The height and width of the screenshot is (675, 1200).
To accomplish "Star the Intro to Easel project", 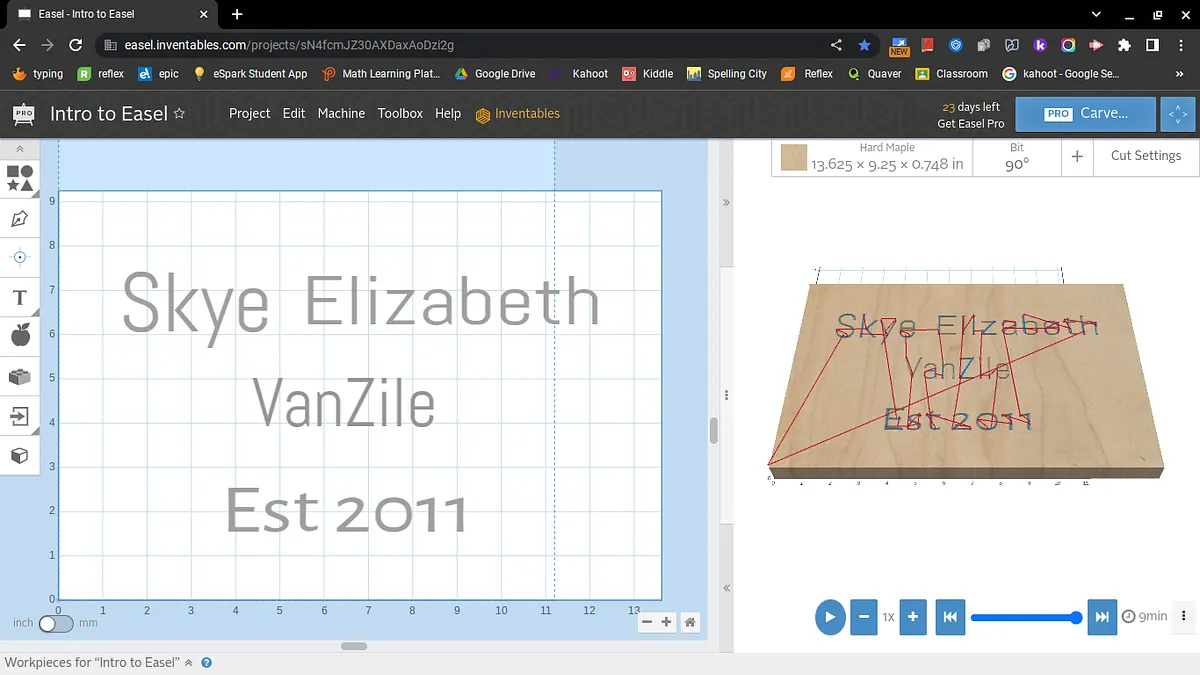I will coord(180,114).
